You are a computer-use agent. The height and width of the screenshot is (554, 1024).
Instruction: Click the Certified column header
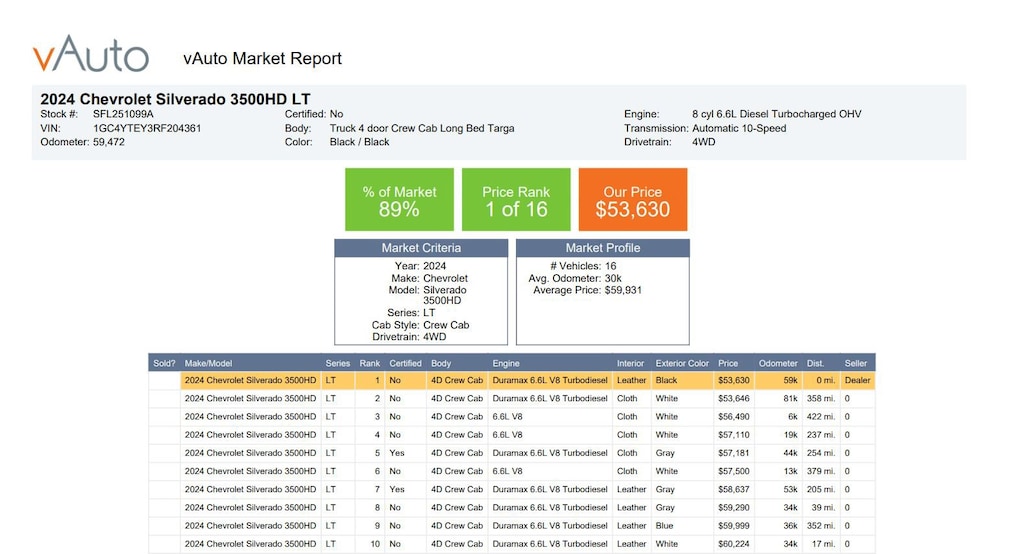pyautogui.click(x=405, y=363)
